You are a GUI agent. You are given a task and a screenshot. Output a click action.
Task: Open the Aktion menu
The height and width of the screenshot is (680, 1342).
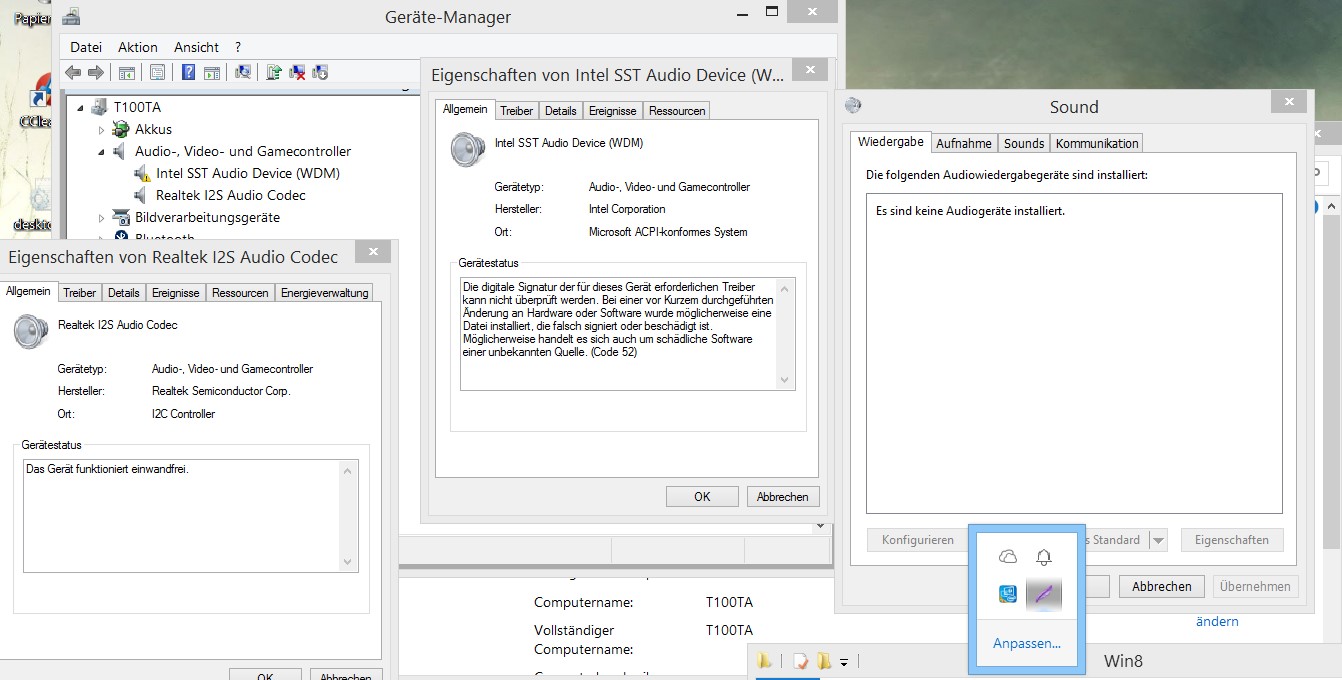(138, 47)
